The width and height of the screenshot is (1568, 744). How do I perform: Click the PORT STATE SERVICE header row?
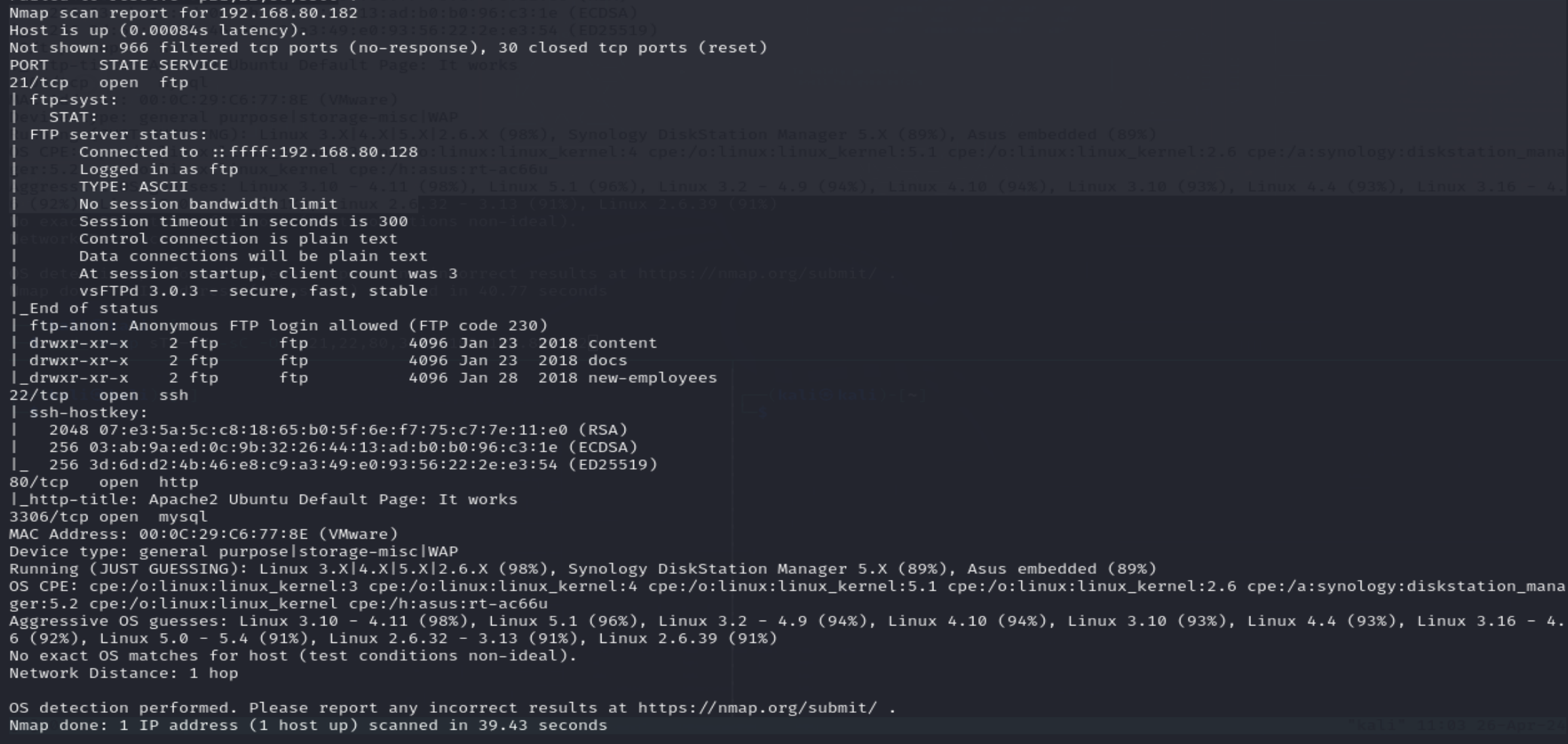pos(119,65)
